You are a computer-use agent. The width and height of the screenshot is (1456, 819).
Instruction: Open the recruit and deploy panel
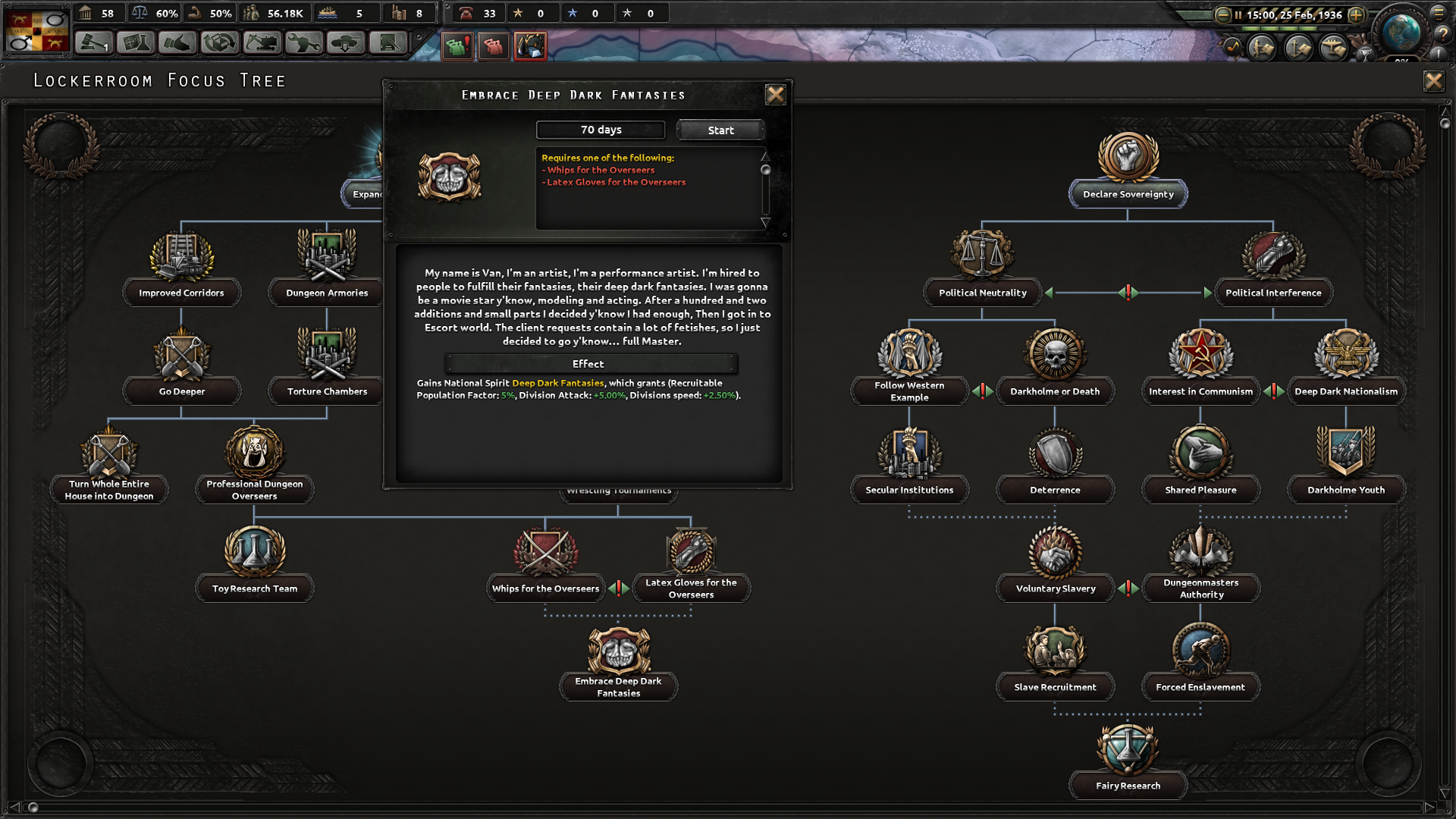(345, 43)
